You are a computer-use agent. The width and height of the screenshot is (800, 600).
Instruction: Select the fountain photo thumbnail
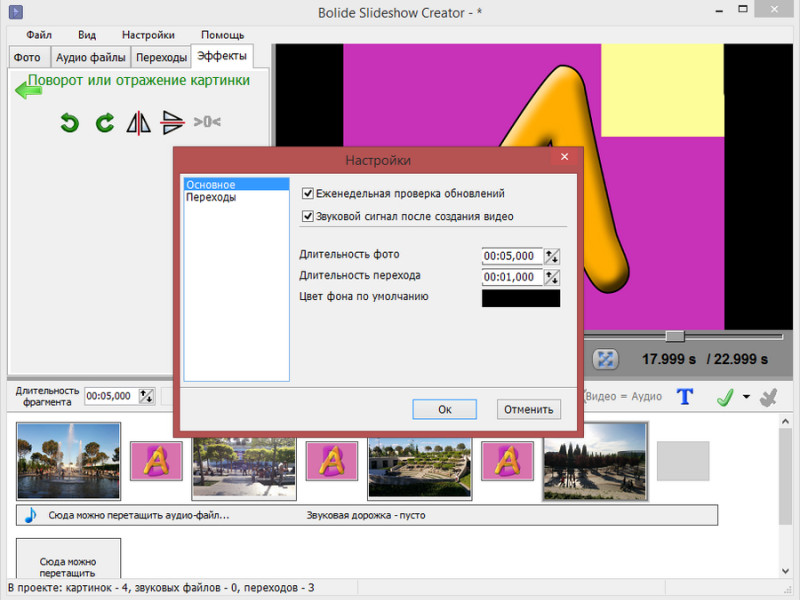(x=68, y=461)
